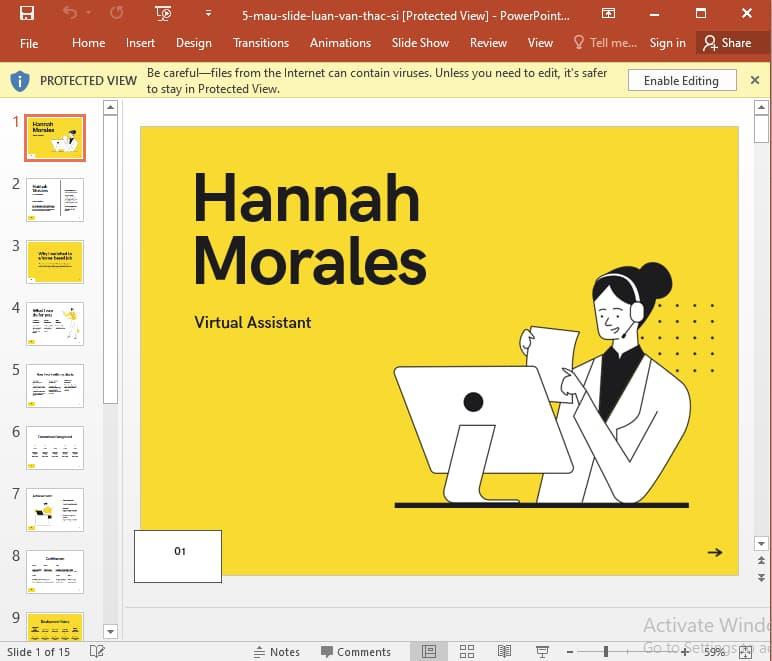Open the Comments pane from status bar

(x=355, y=651)
